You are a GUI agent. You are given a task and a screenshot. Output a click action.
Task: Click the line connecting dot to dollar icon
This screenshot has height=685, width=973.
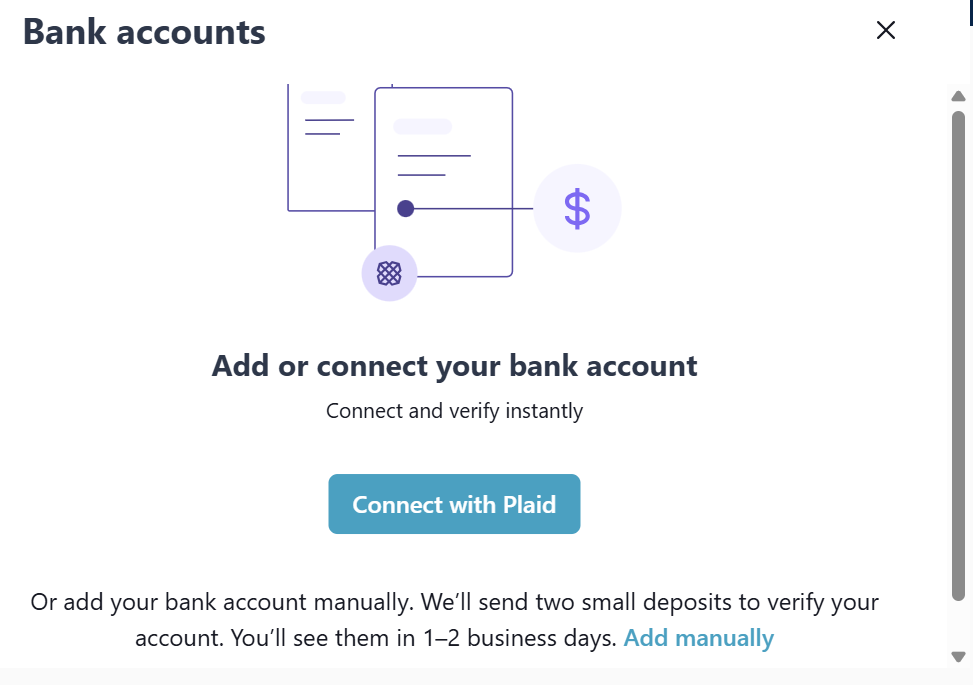(470, 209)
